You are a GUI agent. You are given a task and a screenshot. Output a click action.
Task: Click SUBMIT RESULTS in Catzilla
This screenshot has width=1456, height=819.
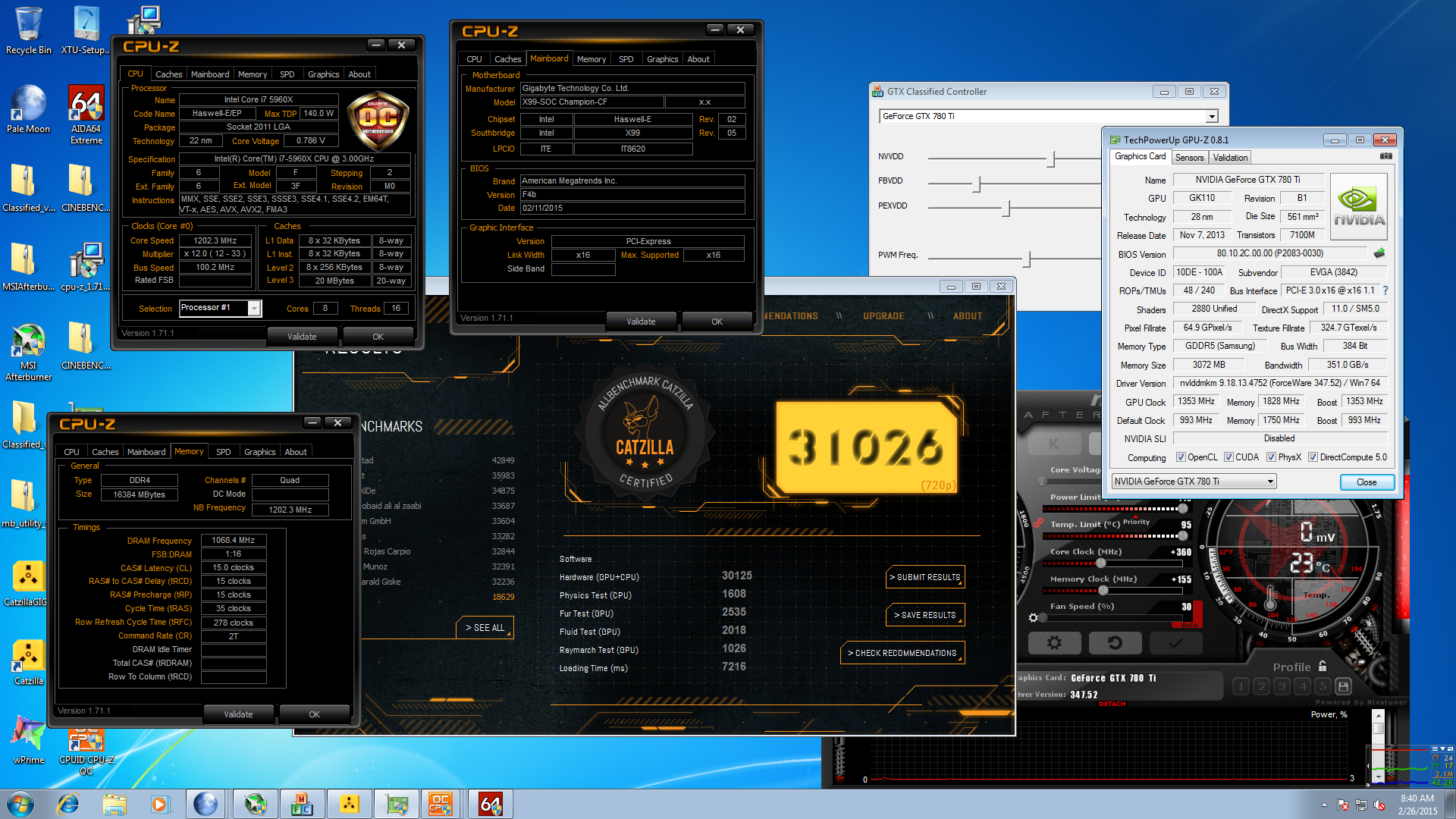(925, 577)
